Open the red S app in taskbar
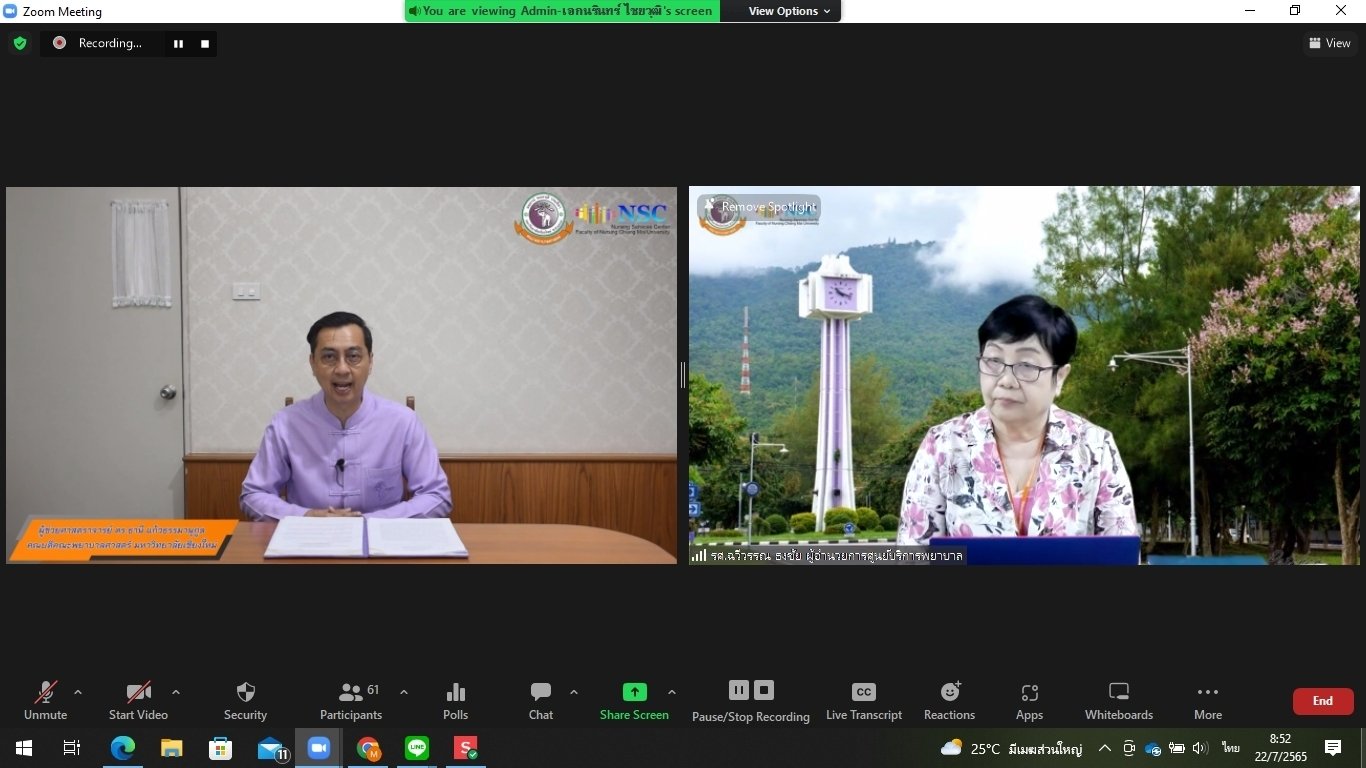 click(466, 748)
